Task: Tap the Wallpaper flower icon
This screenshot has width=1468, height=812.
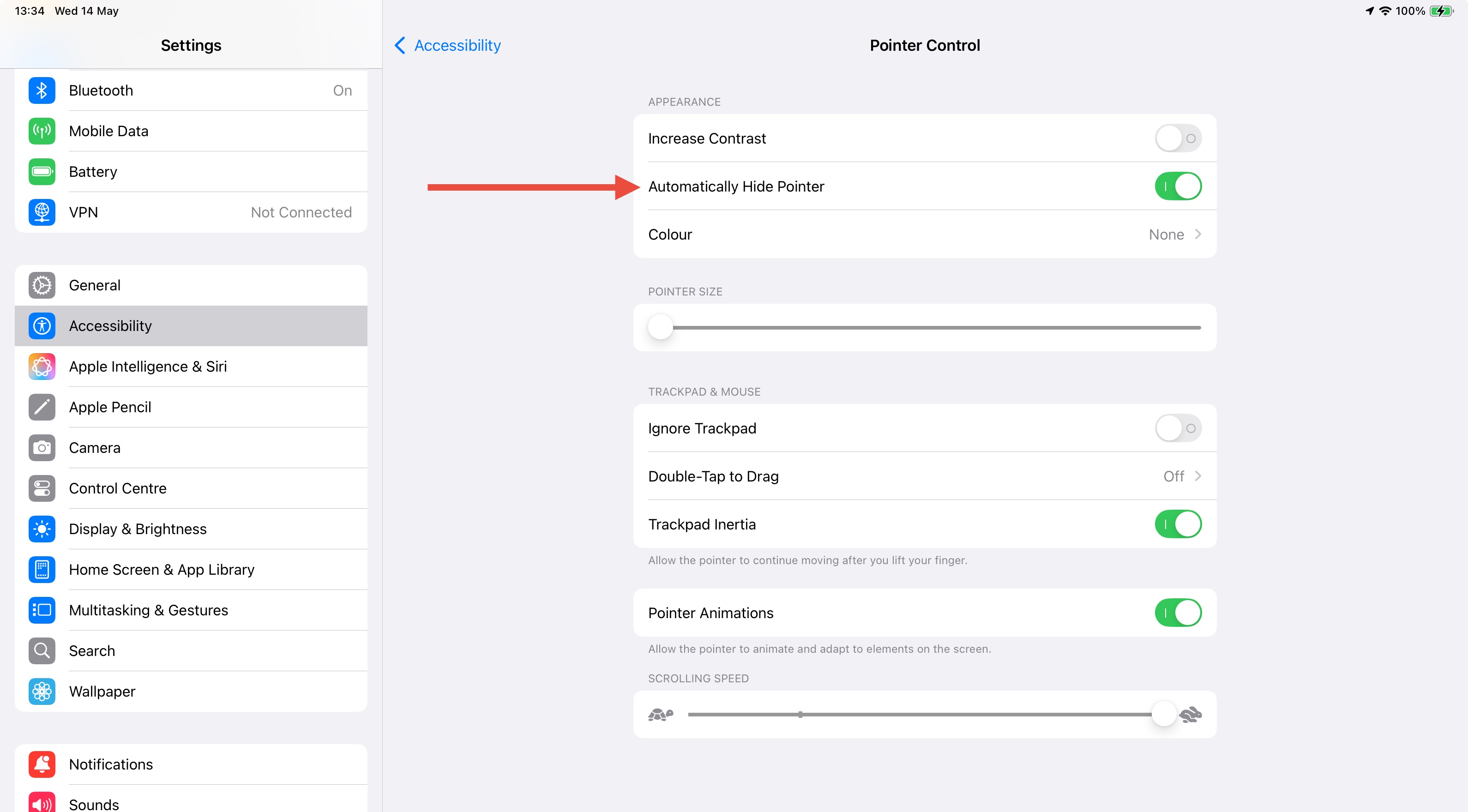Action: [42, 691]
